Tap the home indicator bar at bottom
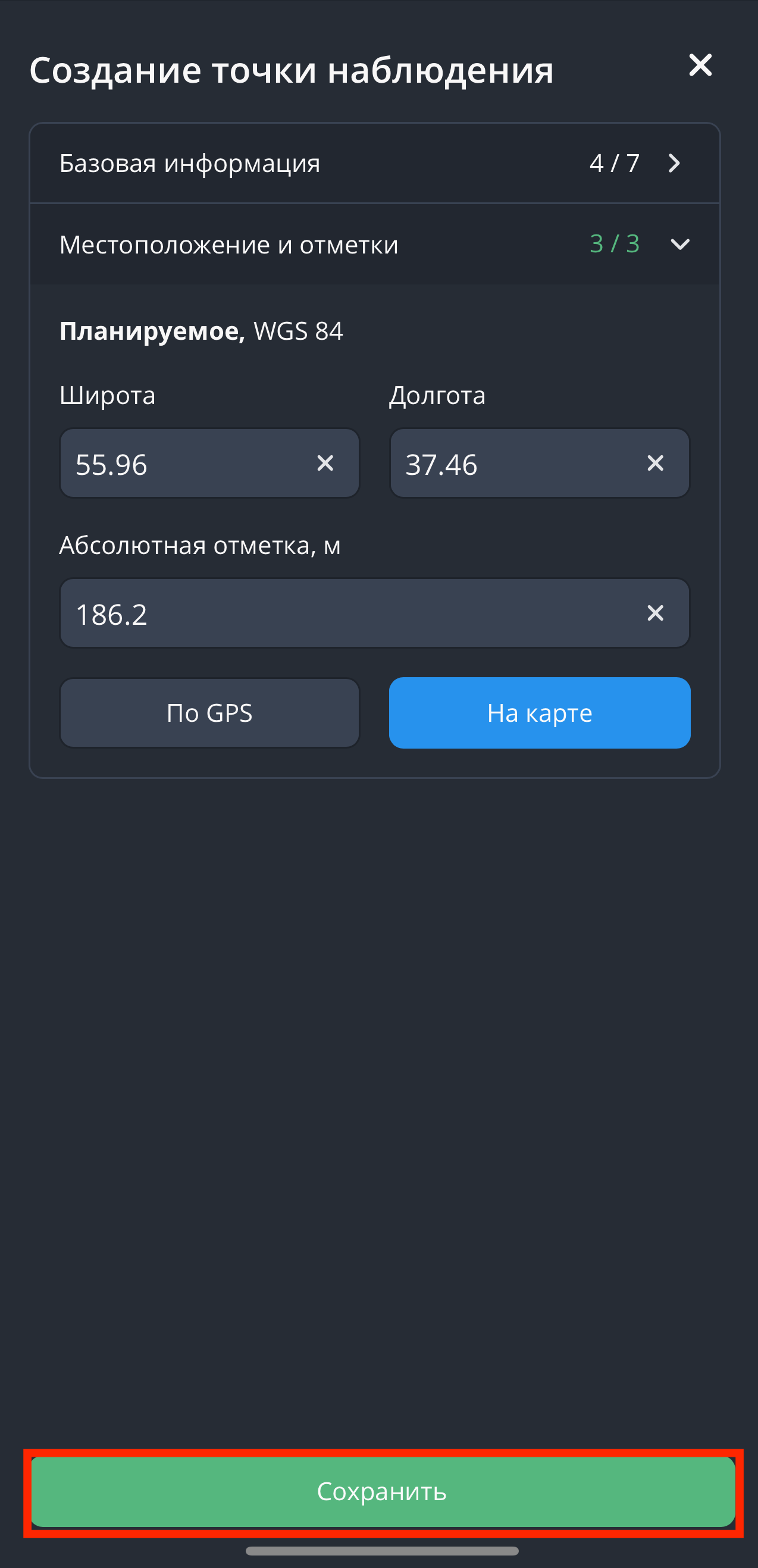Image resolution: width=758 pixels, height=1568 pixels. (382, 1550)
